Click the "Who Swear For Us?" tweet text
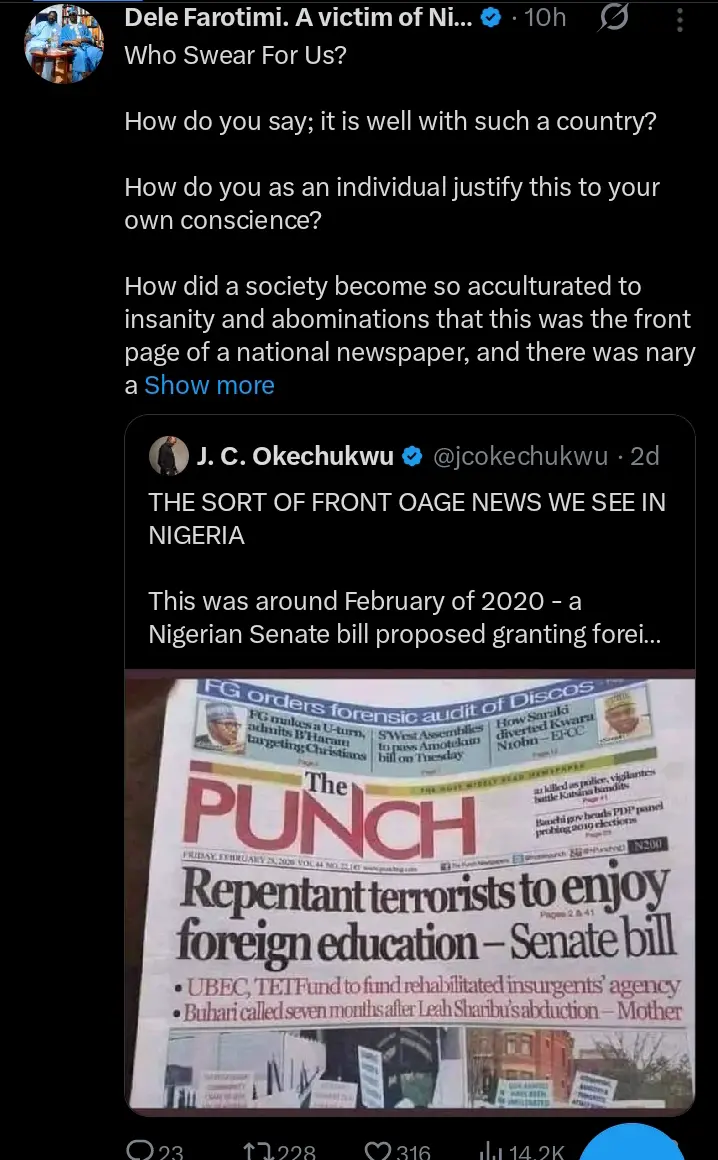This screenshot has height=1160, width=718. coord(236,56)
